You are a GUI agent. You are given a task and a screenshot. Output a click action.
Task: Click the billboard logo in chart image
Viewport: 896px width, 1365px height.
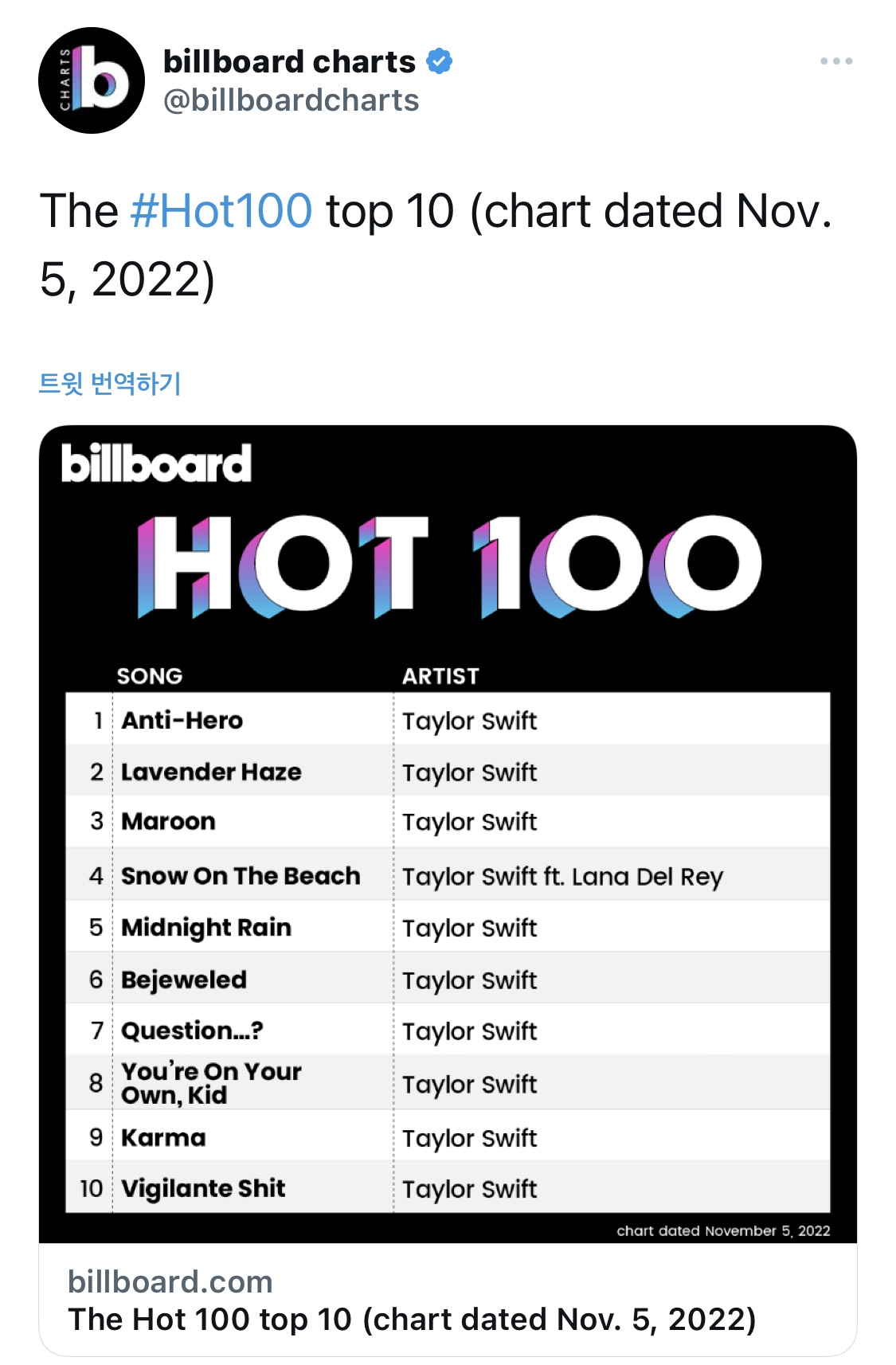[156, 463]
